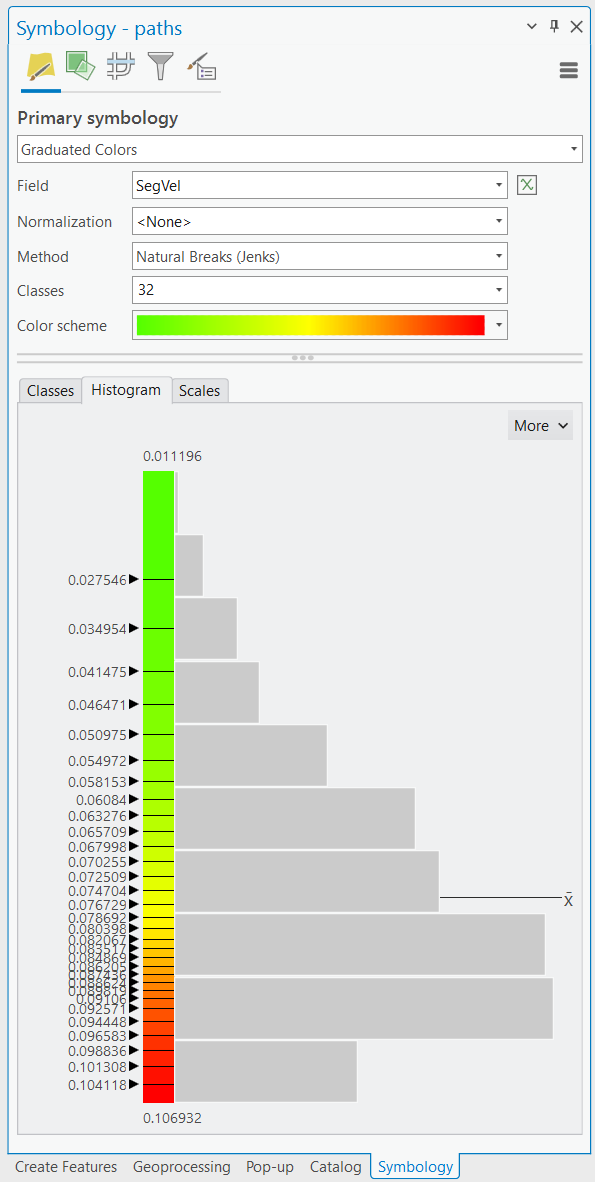Open the Method dropdown Natural Breaks (Jenks)
Screen dimensions: 595x1182
320,256
